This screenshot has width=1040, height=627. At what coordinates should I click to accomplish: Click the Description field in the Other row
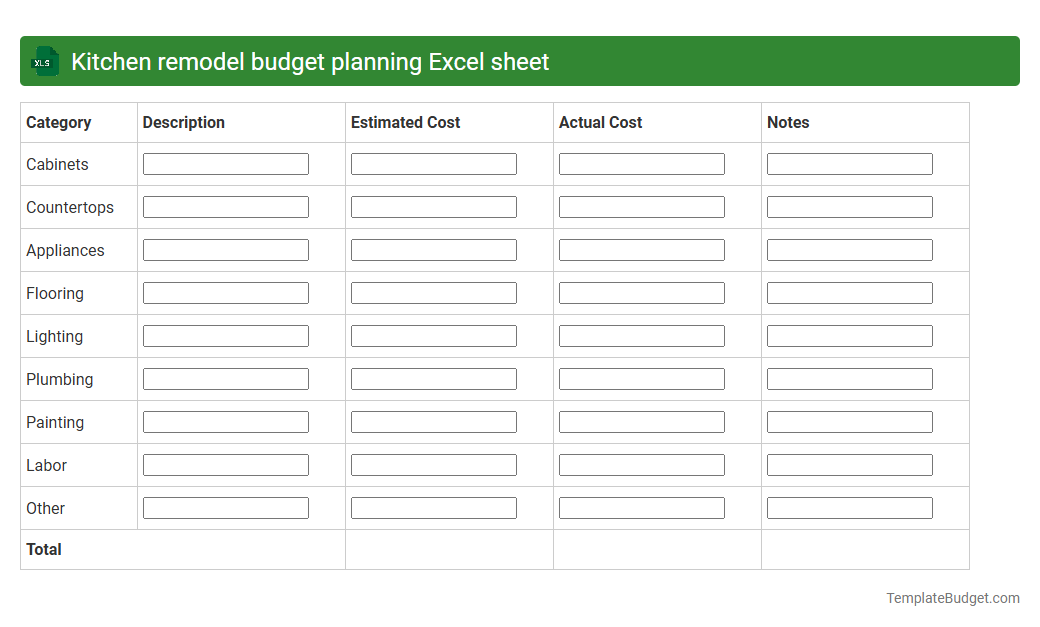click(225, 507)
